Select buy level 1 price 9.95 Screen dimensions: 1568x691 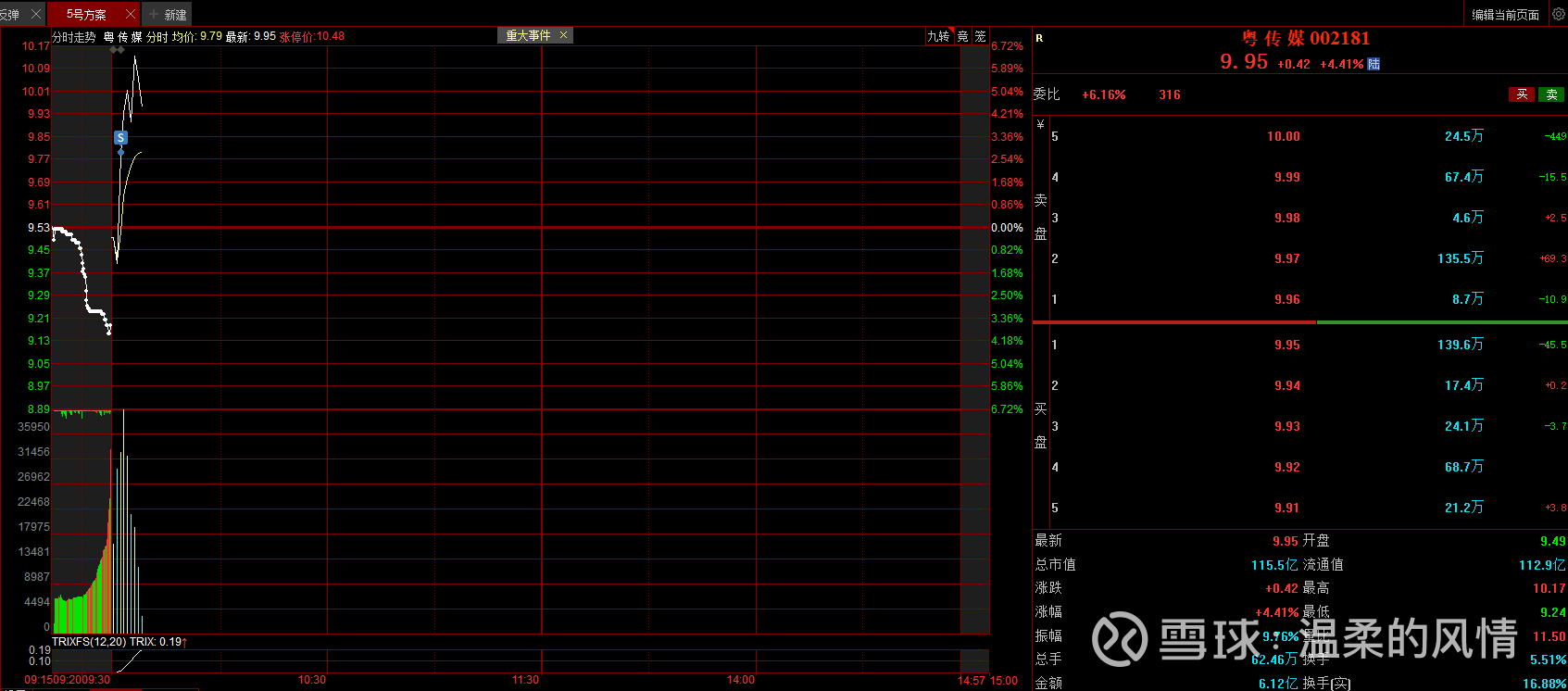click(x=1287, y=345)
